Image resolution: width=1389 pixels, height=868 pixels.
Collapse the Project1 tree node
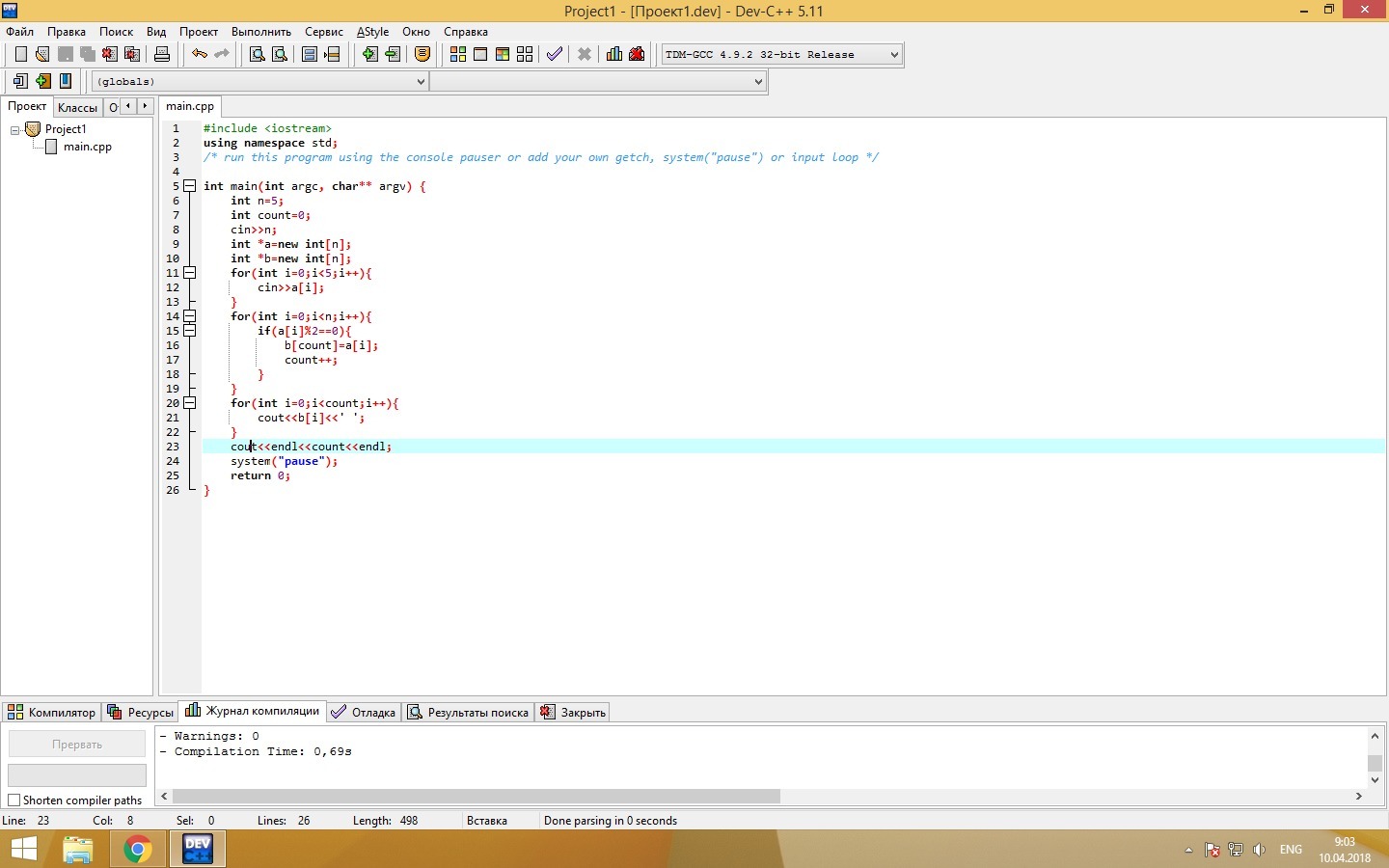click(x=15, y=129)
